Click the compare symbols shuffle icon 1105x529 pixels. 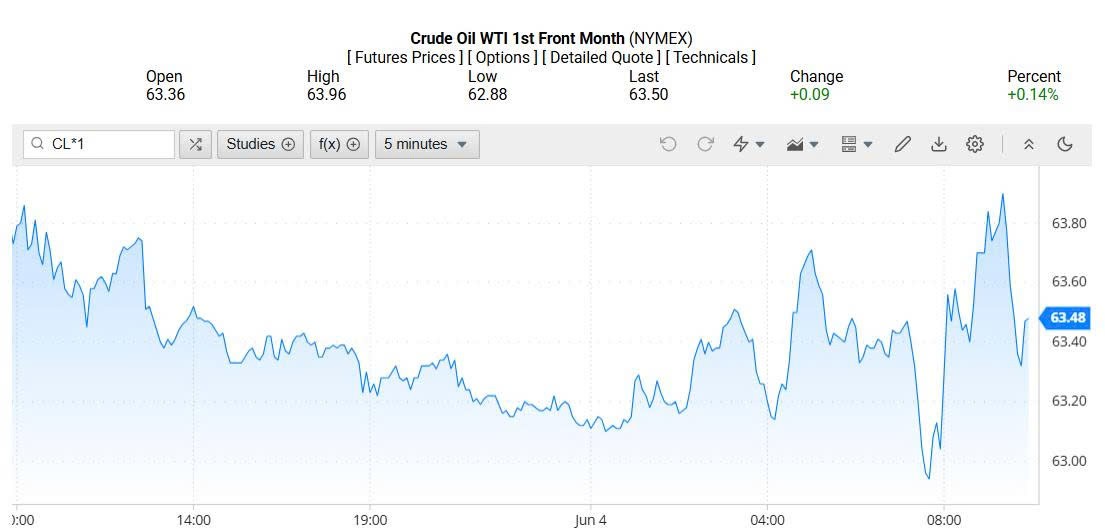coord(195,144)
